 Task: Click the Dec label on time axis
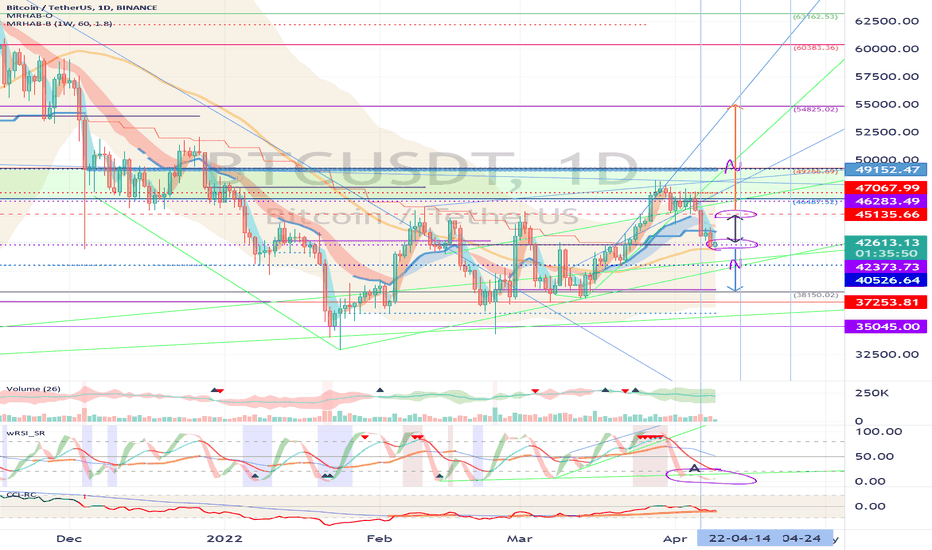click(69, 539)
